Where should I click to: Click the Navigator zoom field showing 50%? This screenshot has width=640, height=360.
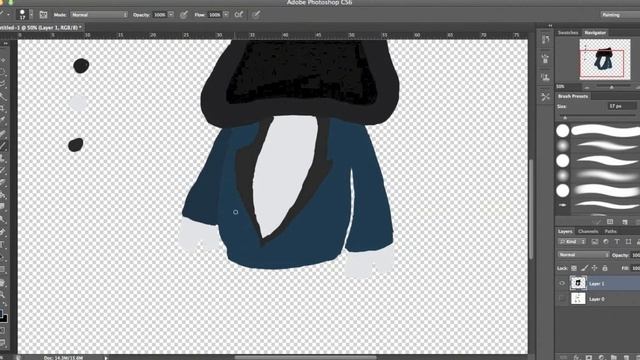[568, 87]
